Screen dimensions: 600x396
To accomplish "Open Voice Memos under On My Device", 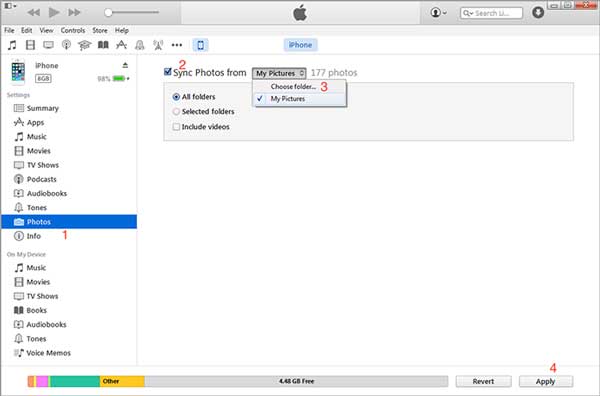I will point(69,353).
